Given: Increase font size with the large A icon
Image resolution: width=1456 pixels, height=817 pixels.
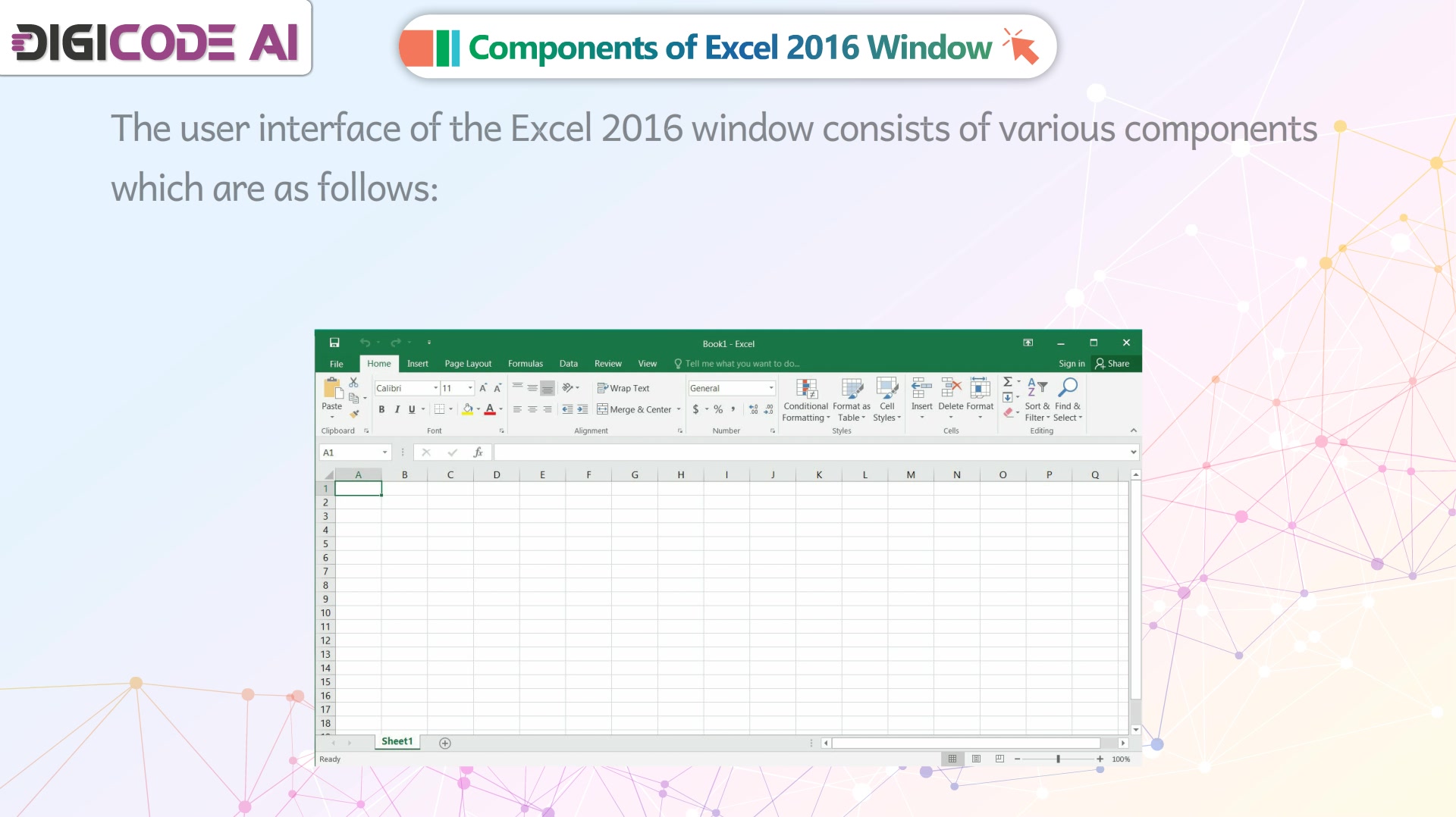Looking at the screenshot, I should pos(483,388).
